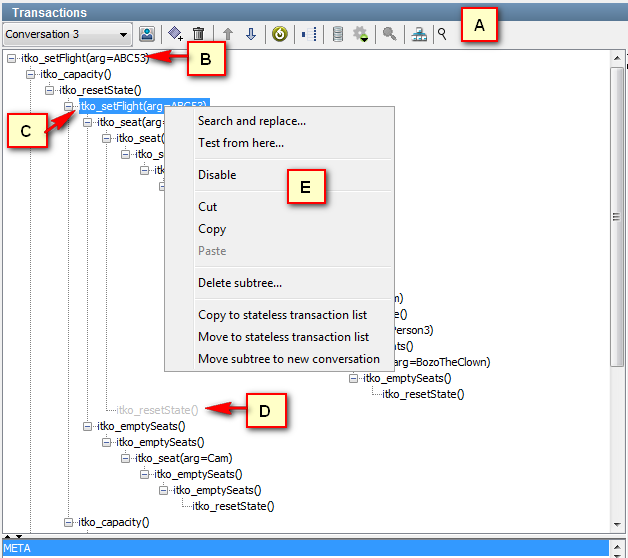
Task: Click the tree scrollbar down arrow
Action: [617, 524]
